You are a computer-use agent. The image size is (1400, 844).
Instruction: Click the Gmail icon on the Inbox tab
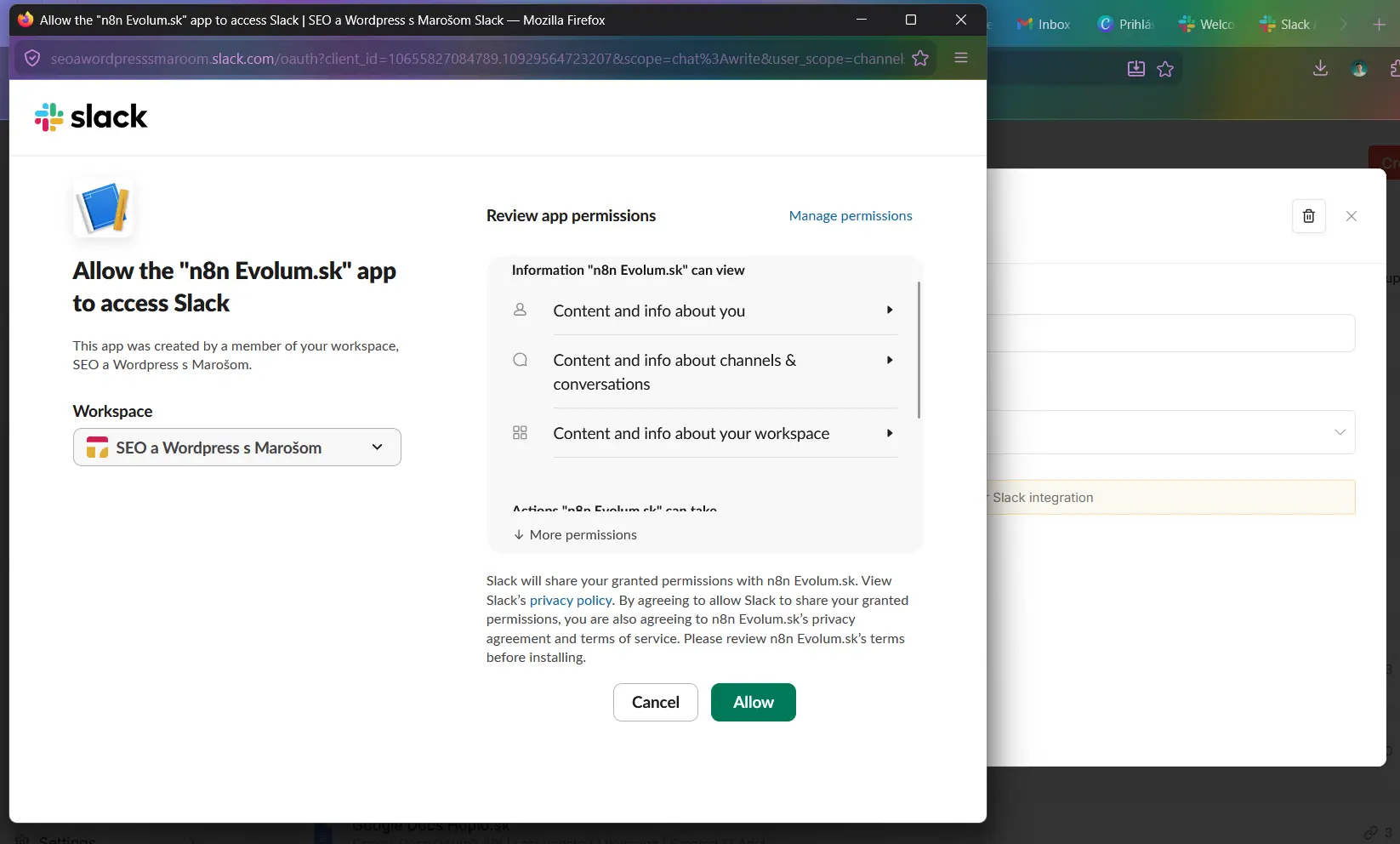click(1023, 24)
